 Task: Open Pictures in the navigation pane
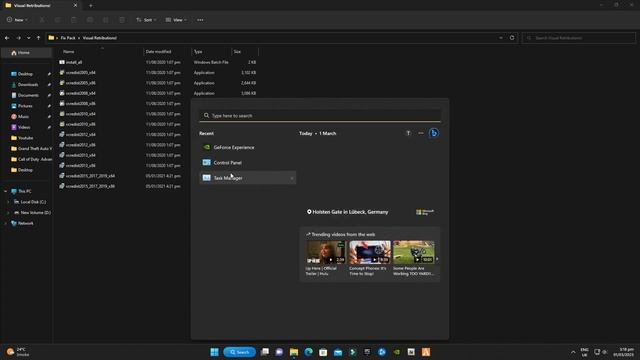coord(25,106)
